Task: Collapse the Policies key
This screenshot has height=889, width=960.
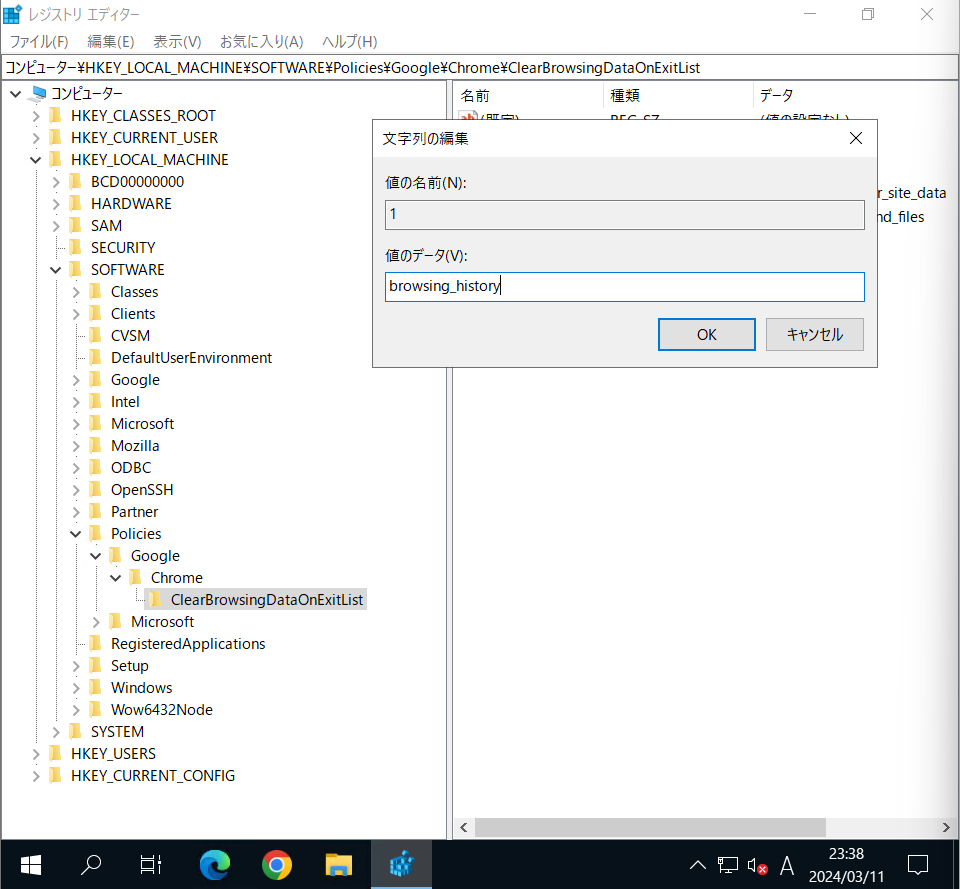Action: 75,534
